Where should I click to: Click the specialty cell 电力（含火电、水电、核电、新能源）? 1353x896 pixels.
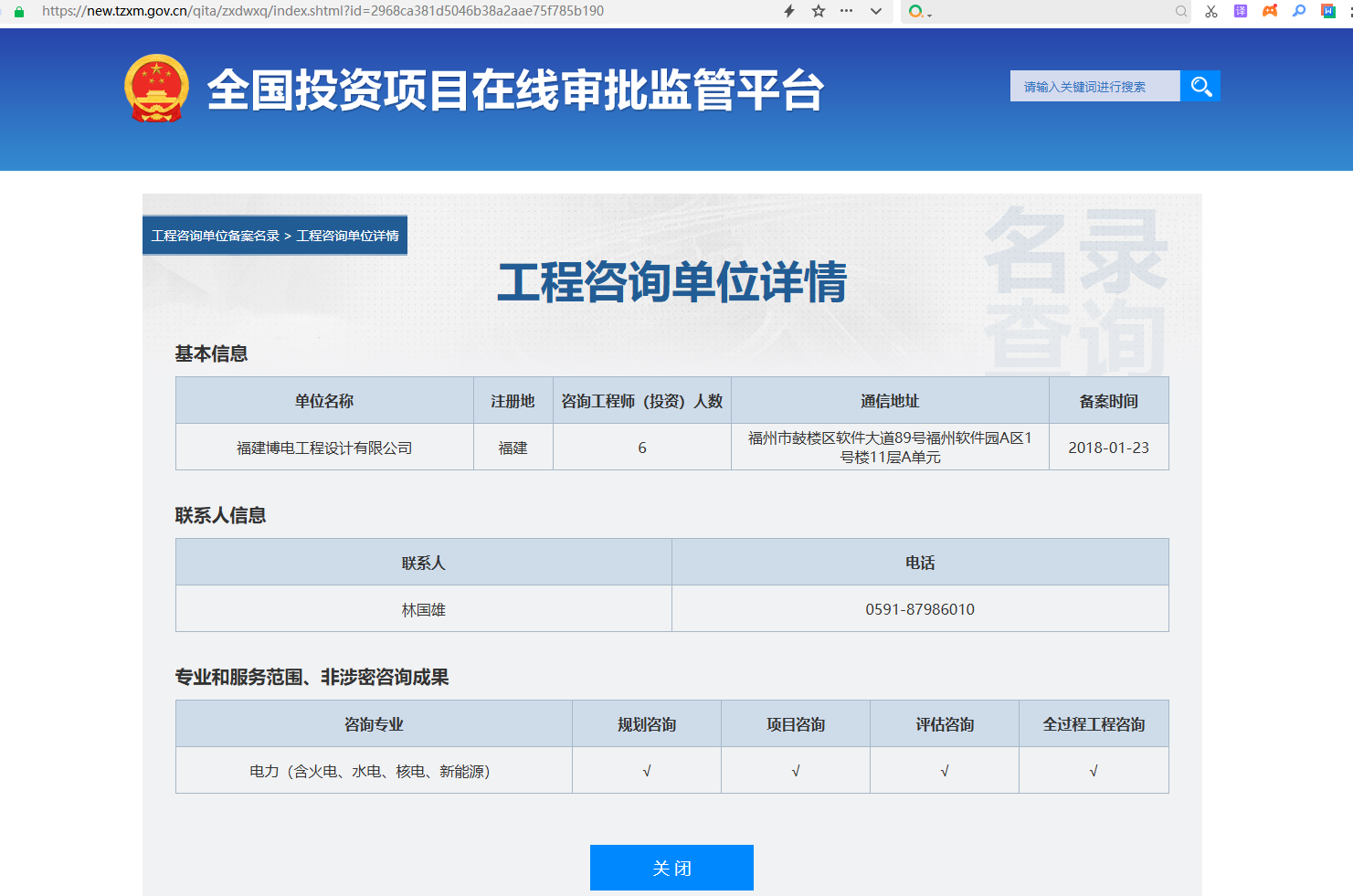pyautogui.click(x=374, y=771)
